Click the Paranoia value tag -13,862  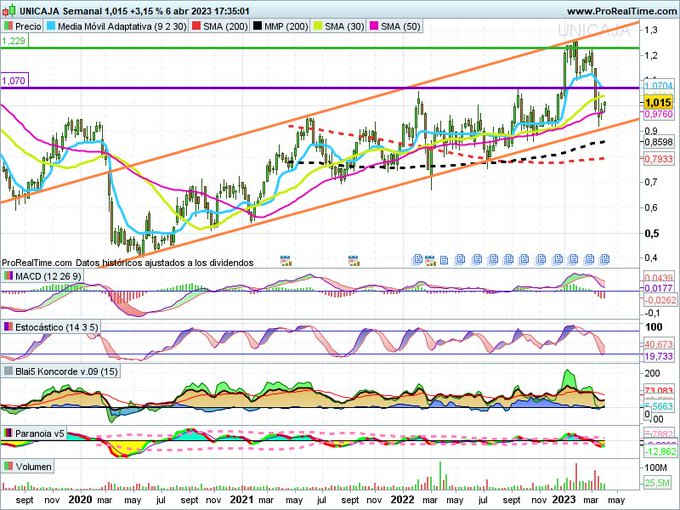(659, 452)
